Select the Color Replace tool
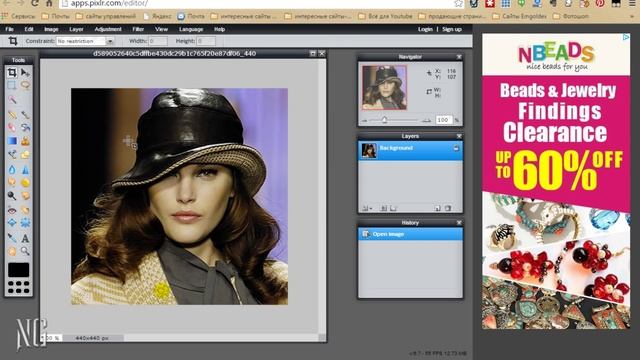 (x=12, y=155)
